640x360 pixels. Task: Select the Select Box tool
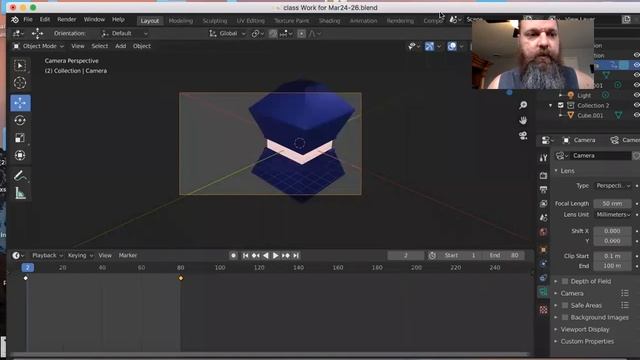(20, 66)
